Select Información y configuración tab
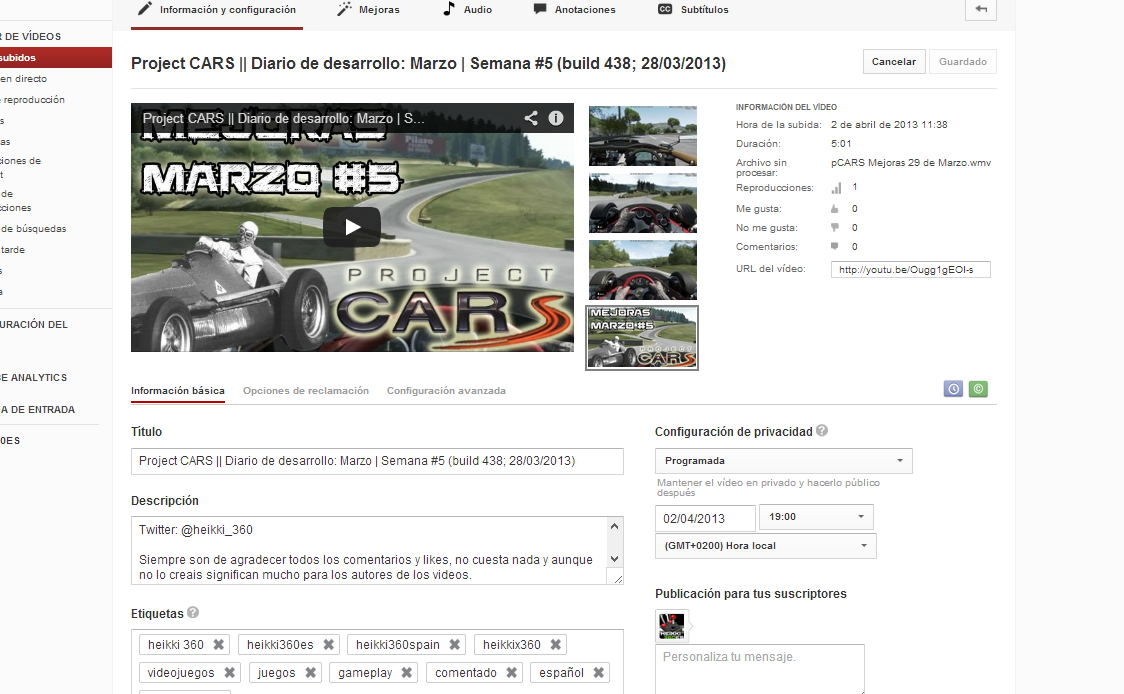The width and height of the screenshot is (1124, 694). (216, 10)
